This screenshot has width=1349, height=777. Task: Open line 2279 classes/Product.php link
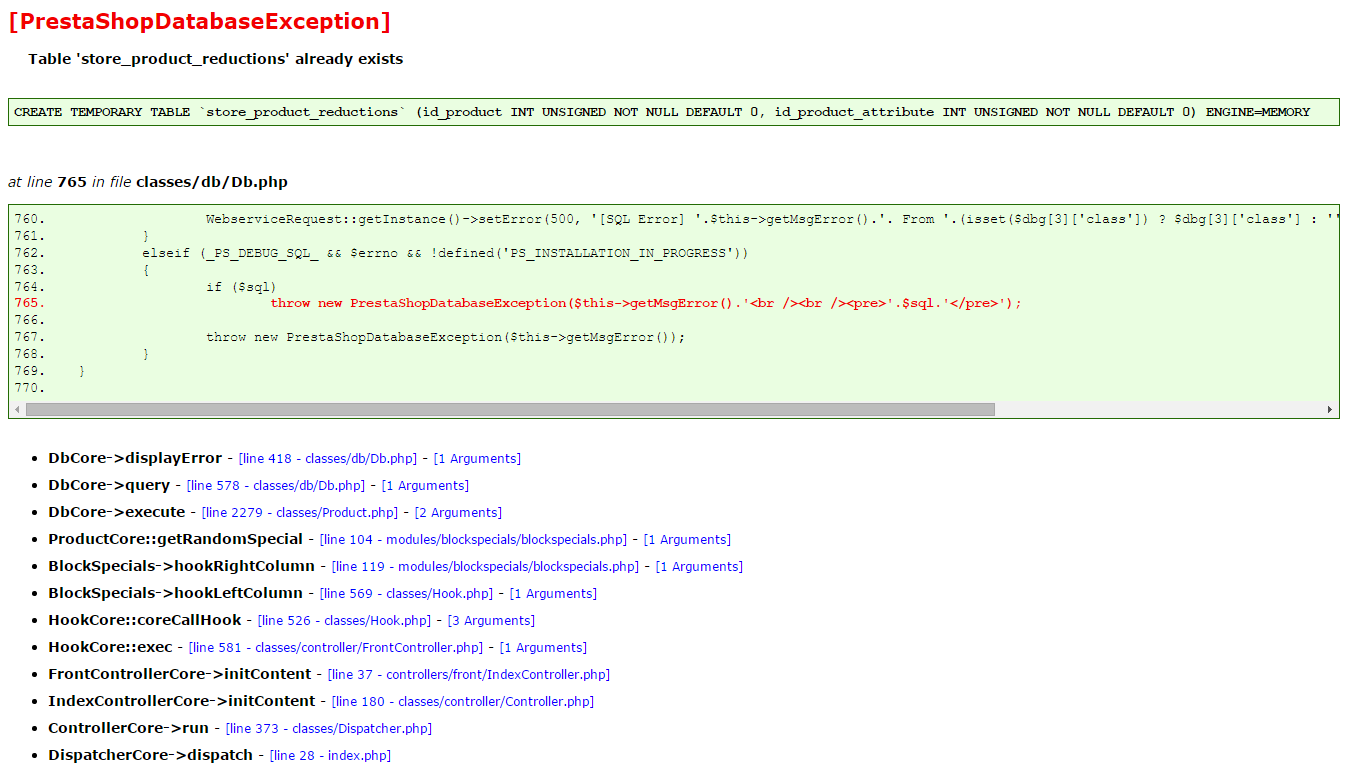[300, 513]
